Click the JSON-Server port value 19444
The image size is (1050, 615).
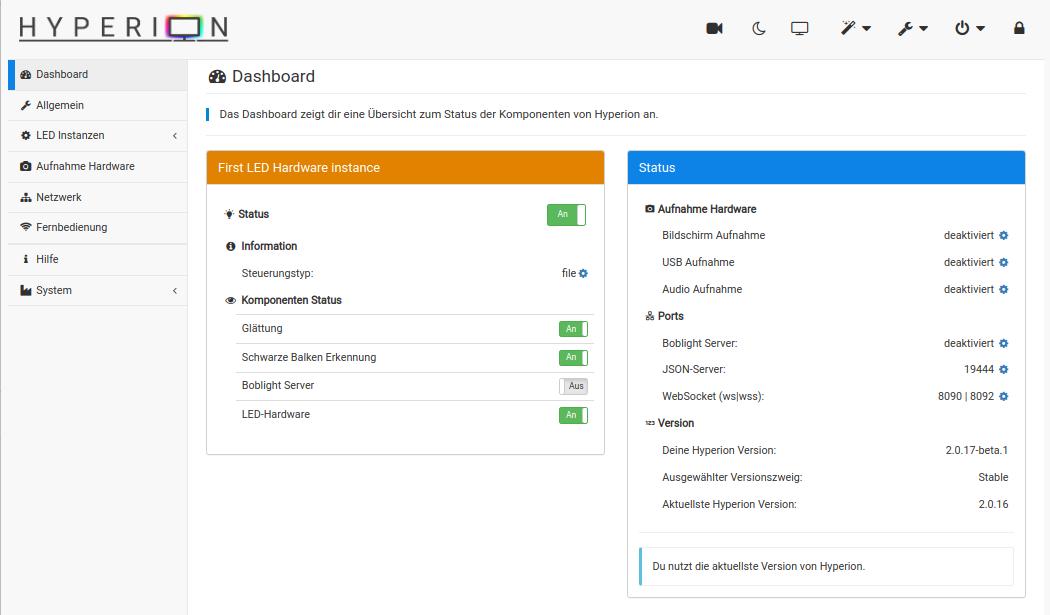coord(978,369)
